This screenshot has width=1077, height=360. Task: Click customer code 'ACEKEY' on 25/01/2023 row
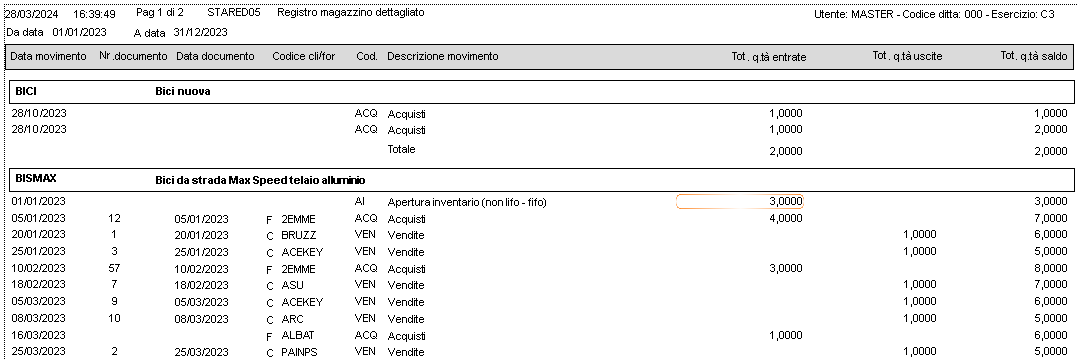point(302,252)
